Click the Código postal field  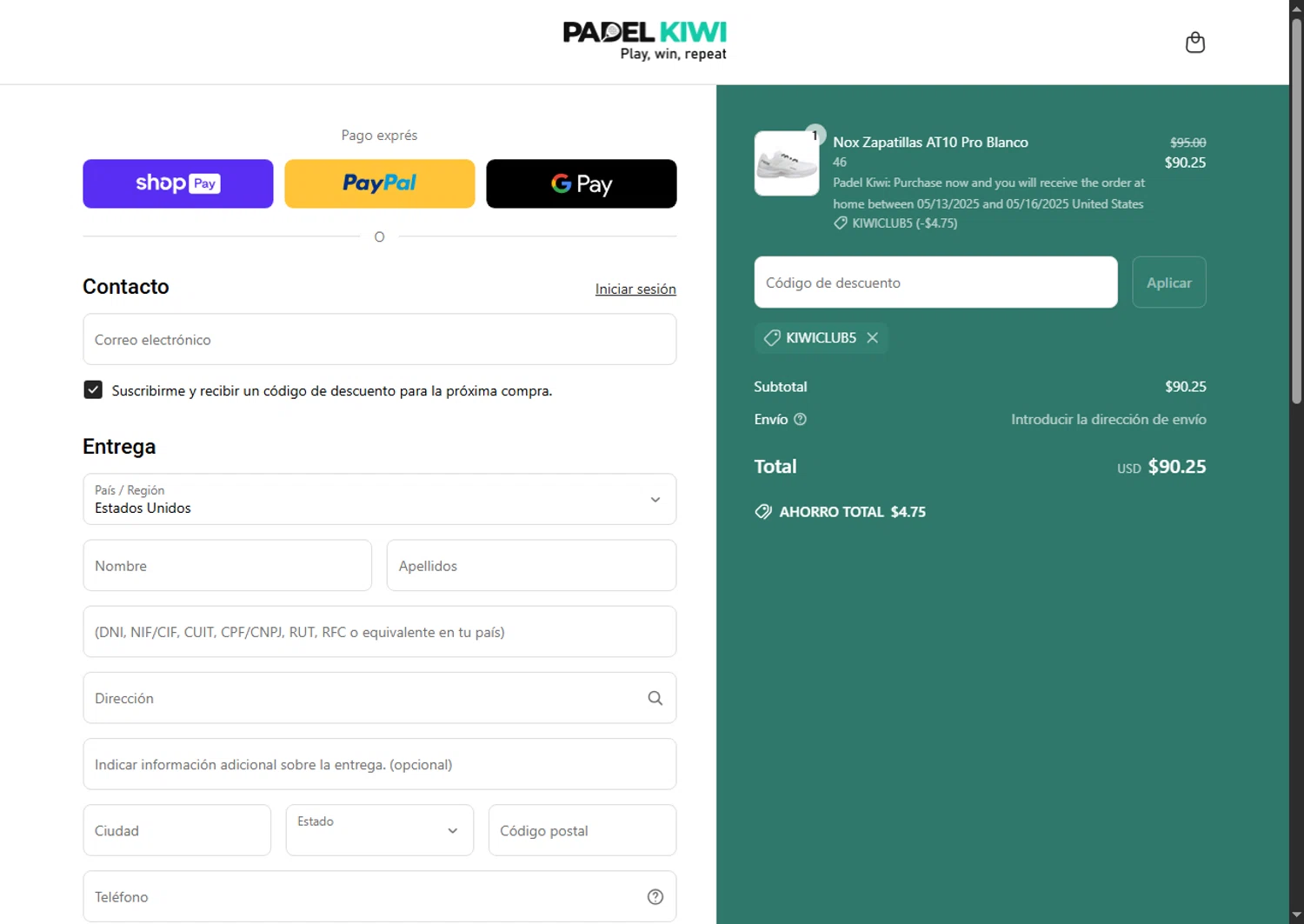tap(582, 830)
